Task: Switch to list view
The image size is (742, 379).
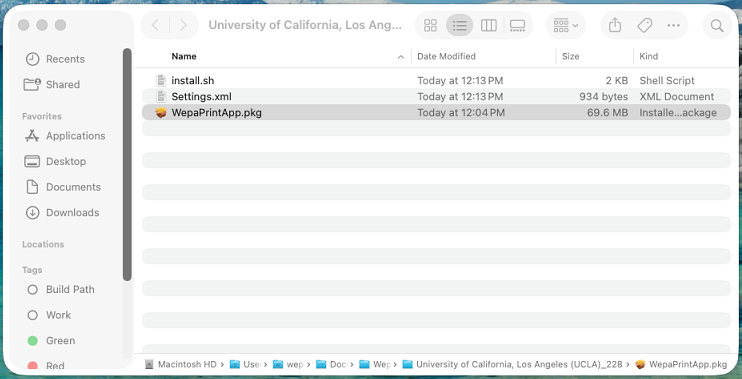Action: coord(459,25)
